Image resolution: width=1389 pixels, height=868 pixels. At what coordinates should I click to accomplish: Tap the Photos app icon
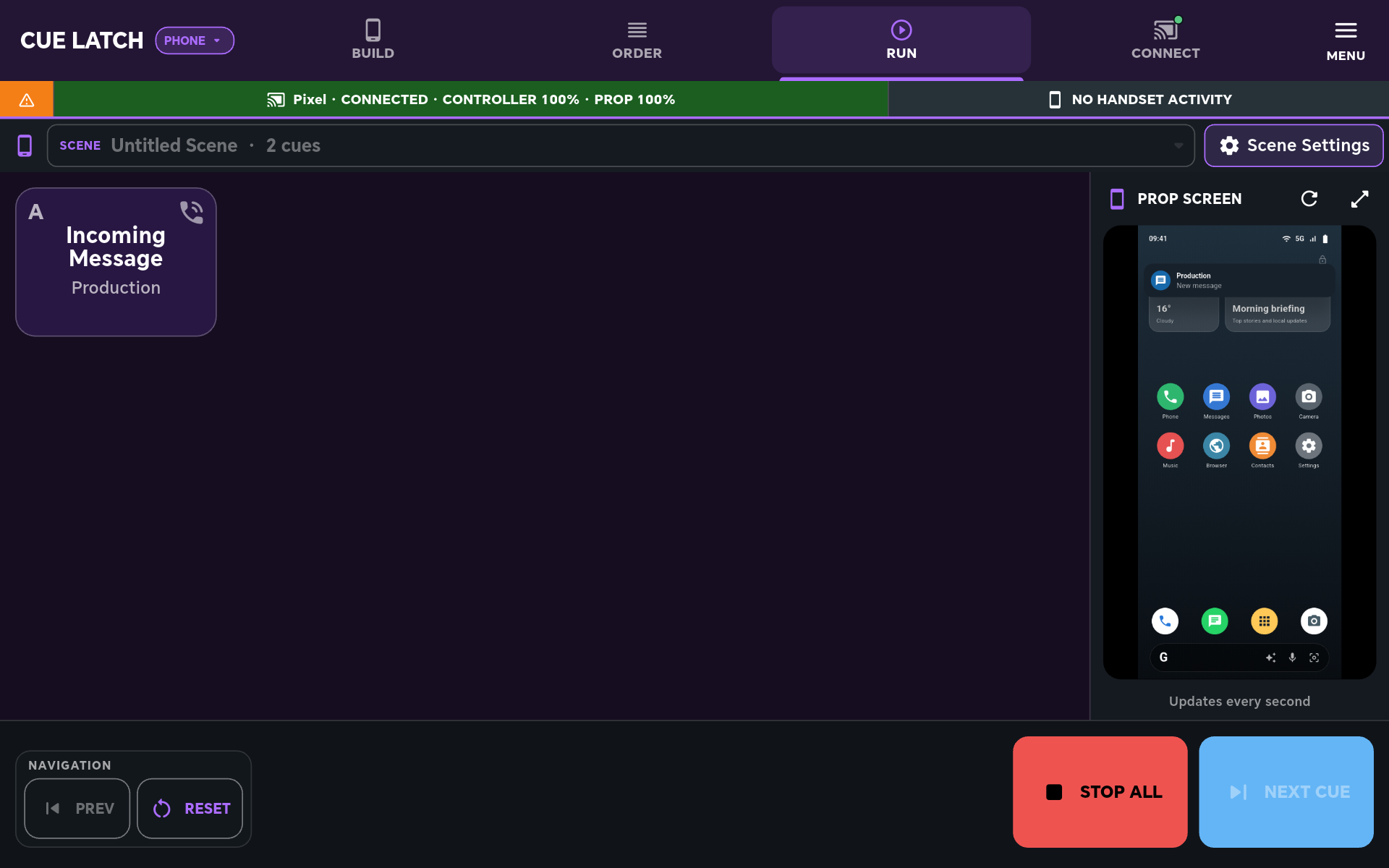point(1262,397)
